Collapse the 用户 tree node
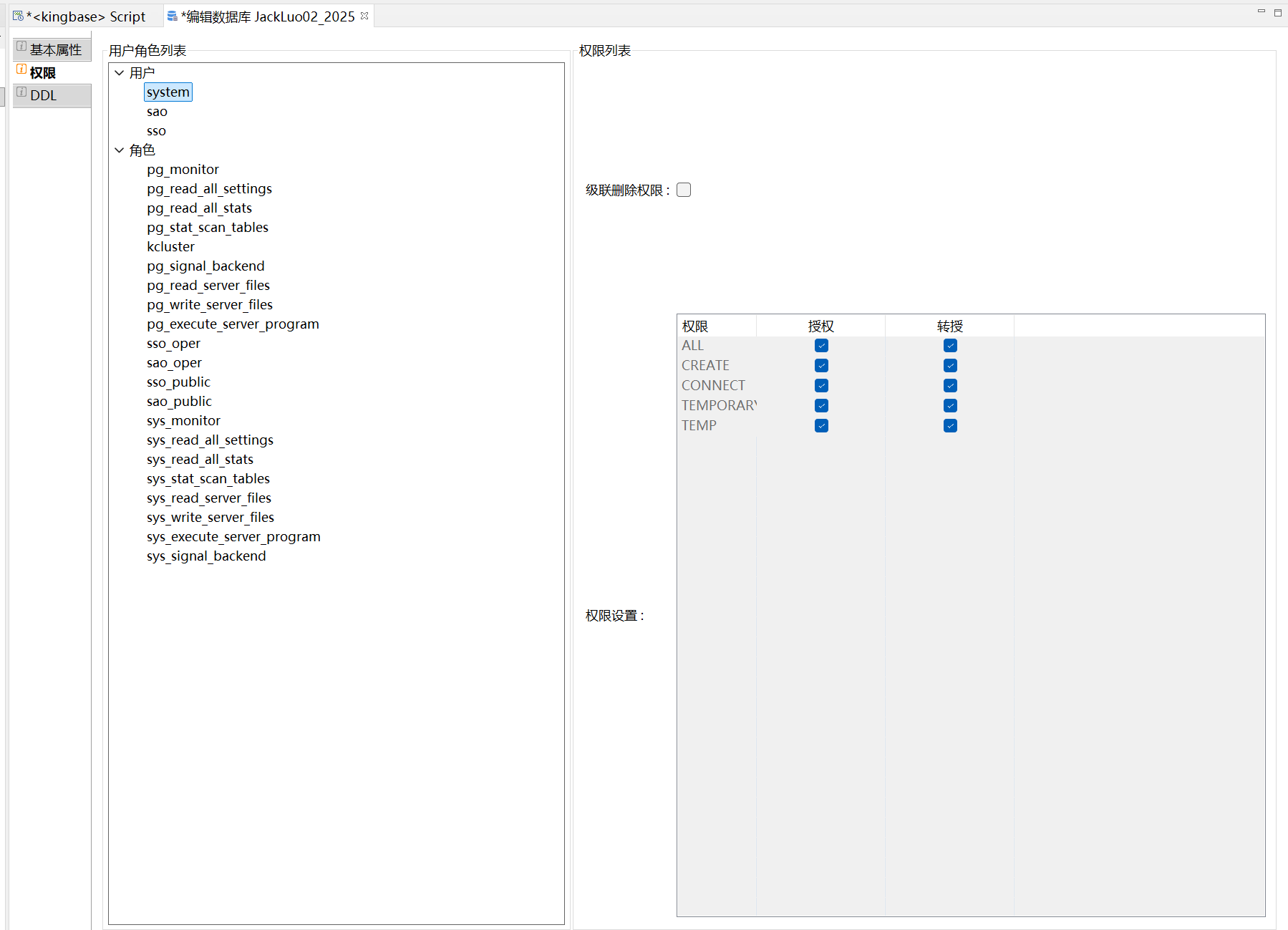The height and width of the screenshot is (930, 1288). [120, 73]
